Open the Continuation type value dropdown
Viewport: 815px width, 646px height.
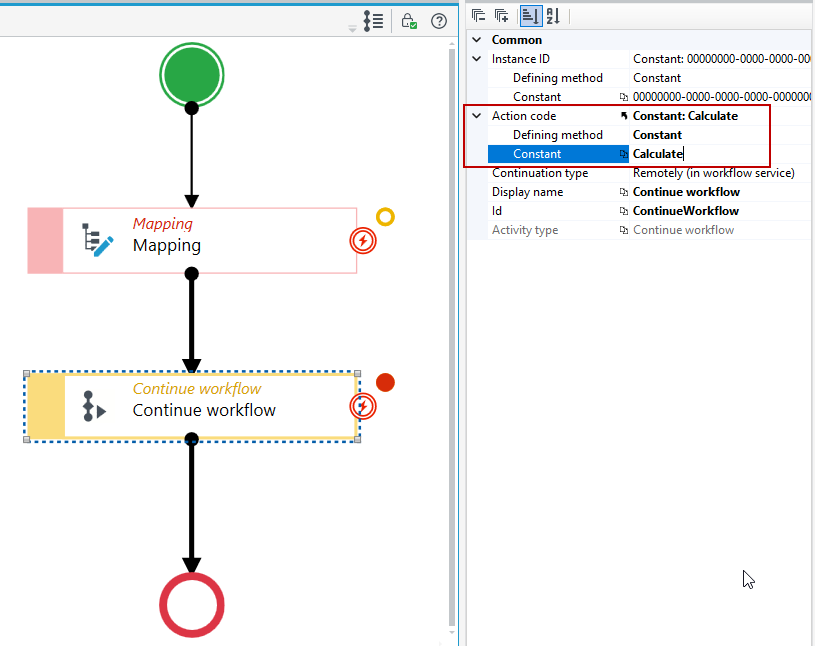720,173
